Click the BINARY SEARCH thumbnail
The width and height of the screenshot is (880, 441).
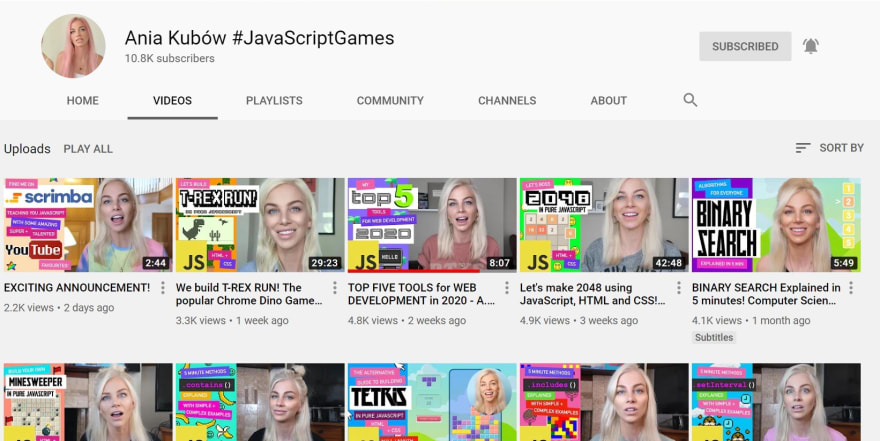click(776, 225)
